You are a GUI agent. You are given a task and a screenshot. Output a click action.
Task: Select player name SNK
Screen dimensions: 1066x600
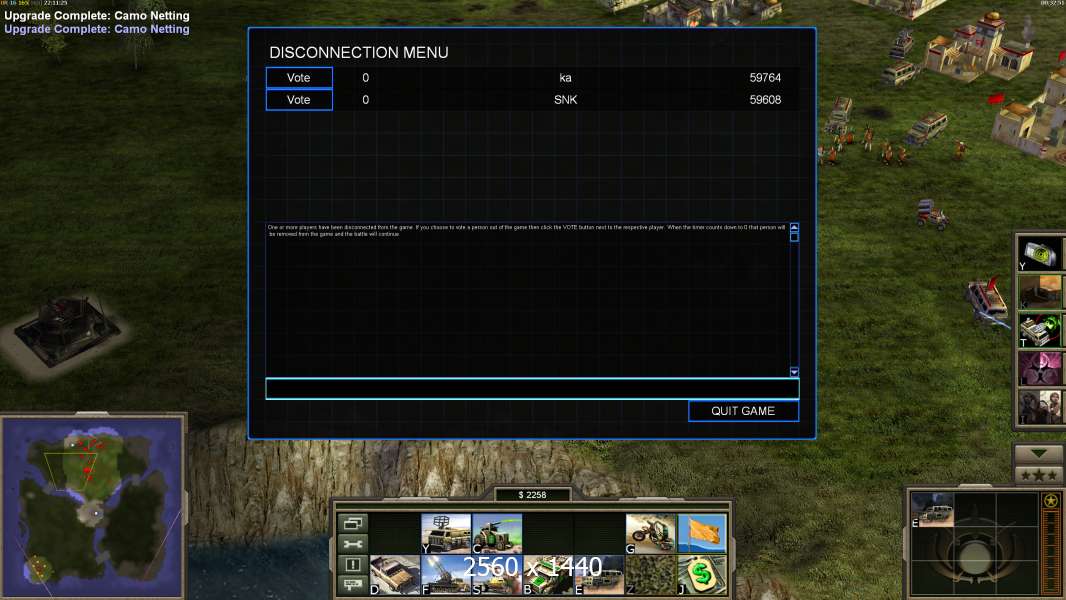pos(565,100)
